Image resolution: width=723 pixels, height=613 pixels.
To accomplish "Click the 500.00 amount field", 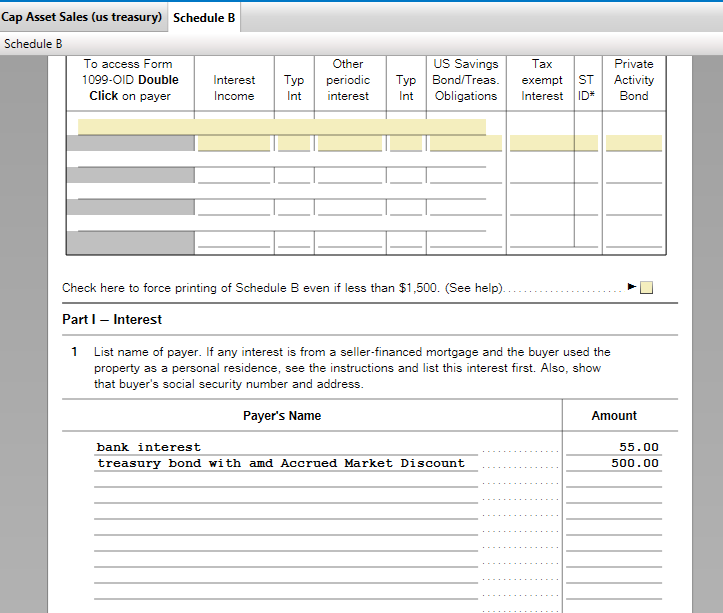I will click(614, 463).
